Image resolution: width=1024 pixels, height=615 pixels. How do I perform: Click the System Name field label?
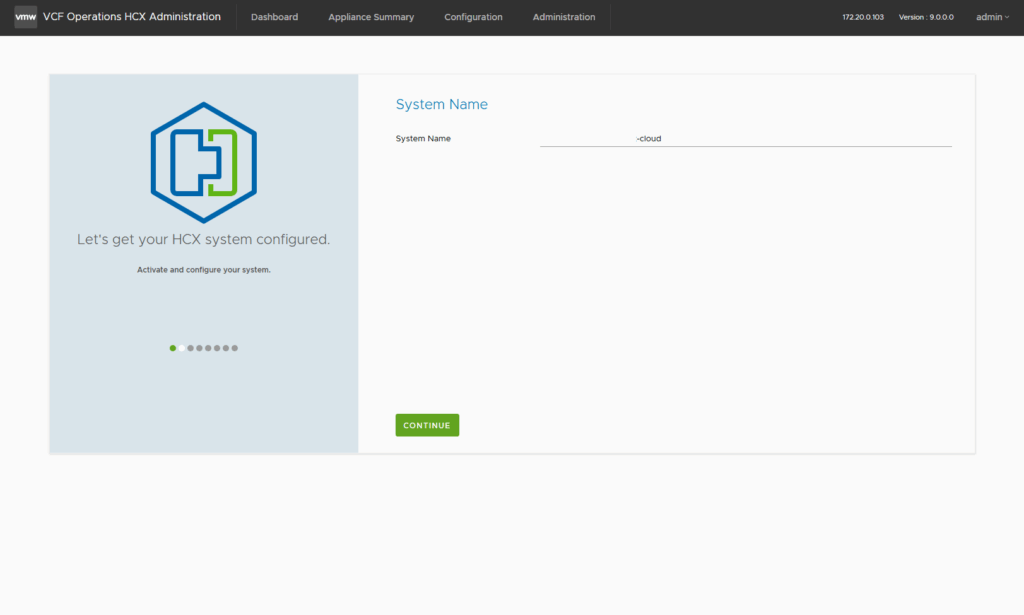pos(423,139)
